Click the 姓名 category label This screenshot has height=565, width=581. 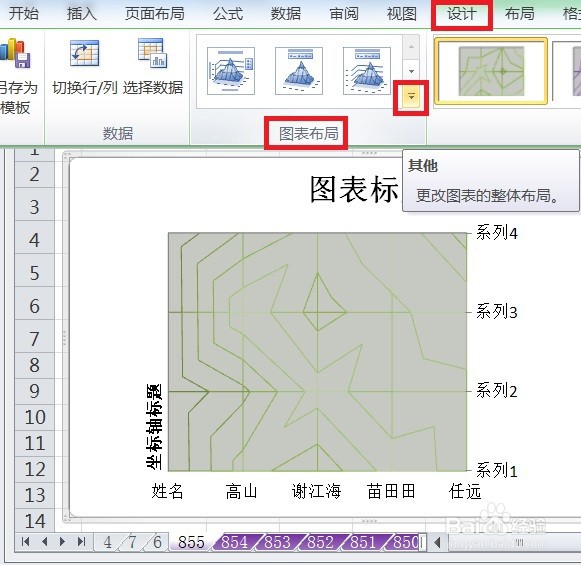167,492
